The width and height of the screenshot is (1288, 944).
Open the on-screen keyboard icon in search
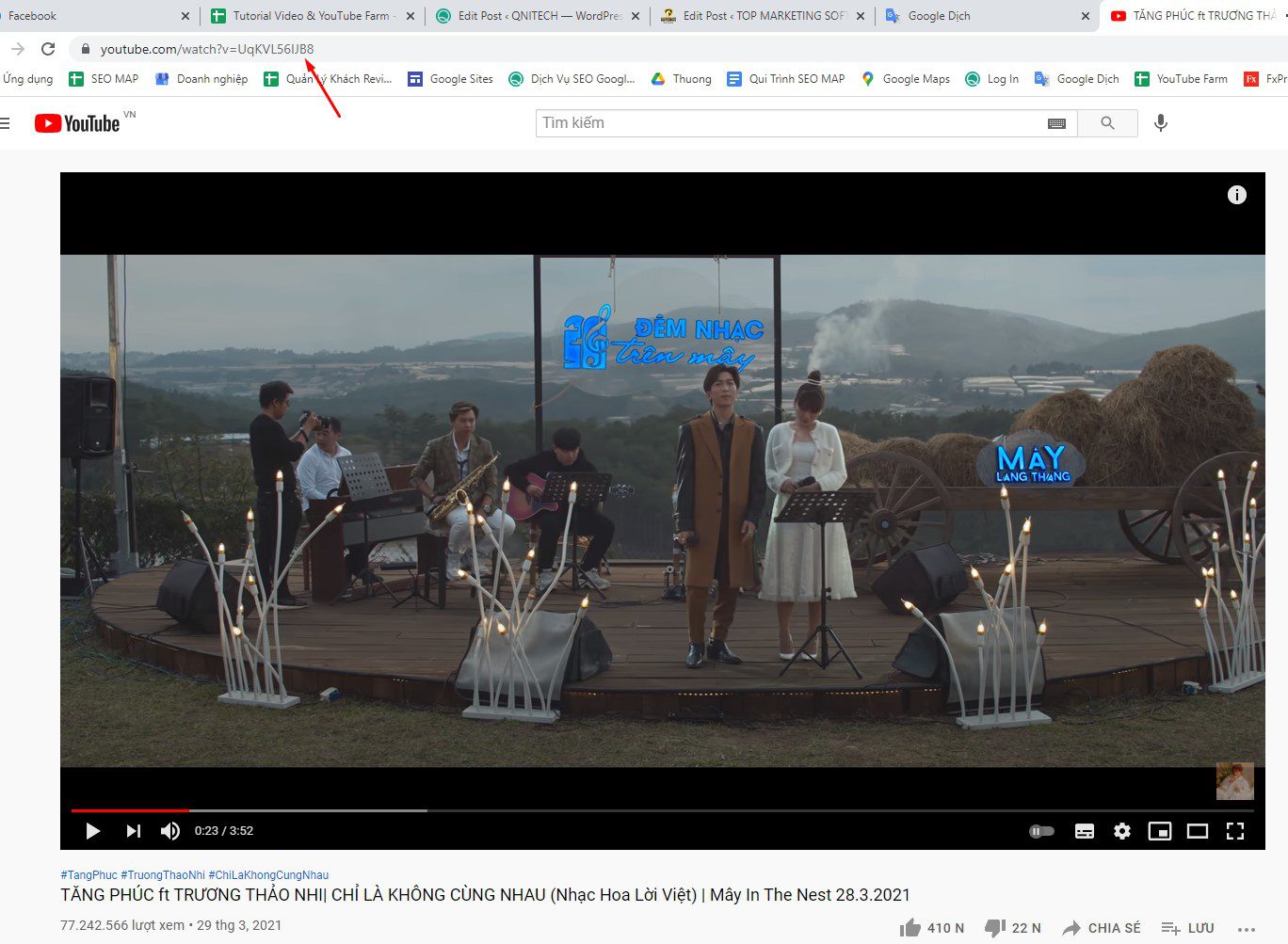click(1056, 123)
